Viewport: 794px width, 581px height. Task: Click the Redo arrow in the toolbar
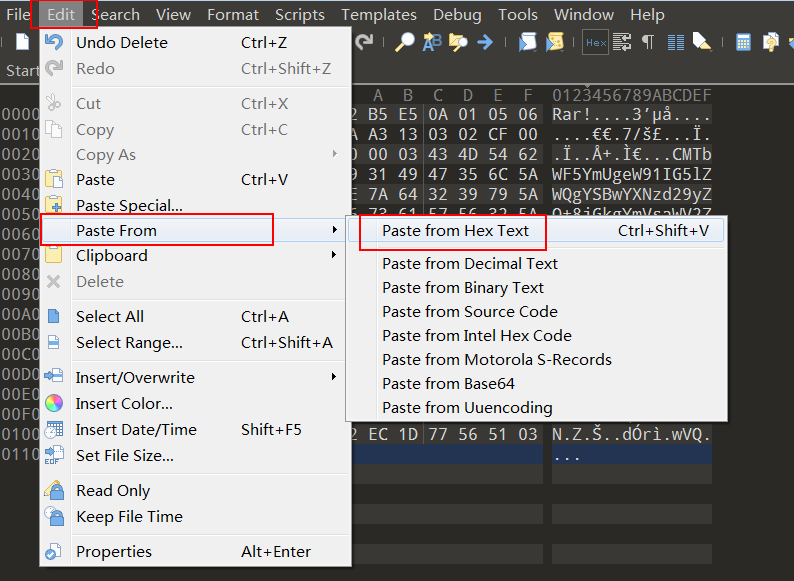[x=364, y=42]
